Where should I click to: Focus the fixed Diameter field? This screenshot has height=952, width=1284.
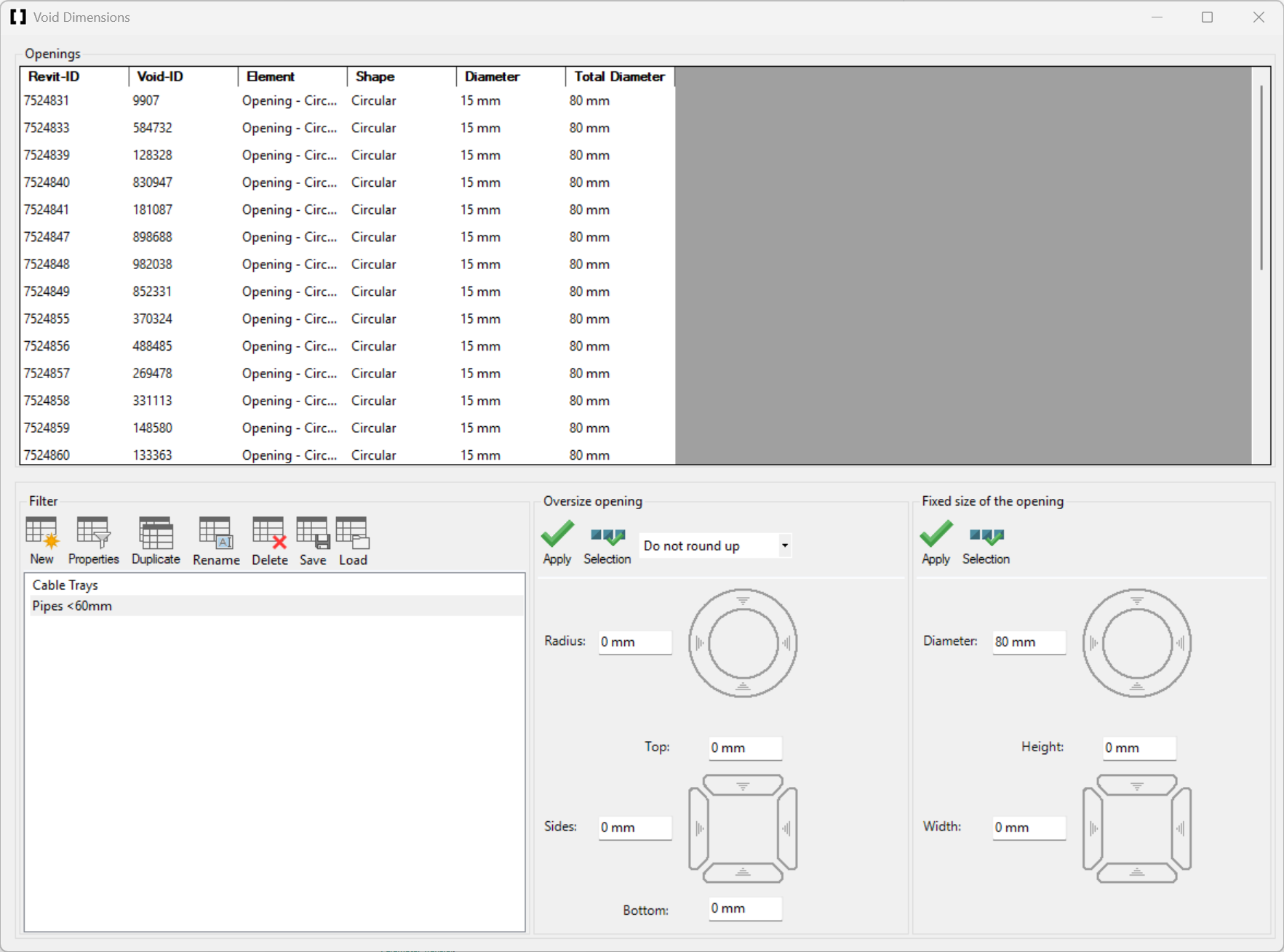click(1029, 641)
